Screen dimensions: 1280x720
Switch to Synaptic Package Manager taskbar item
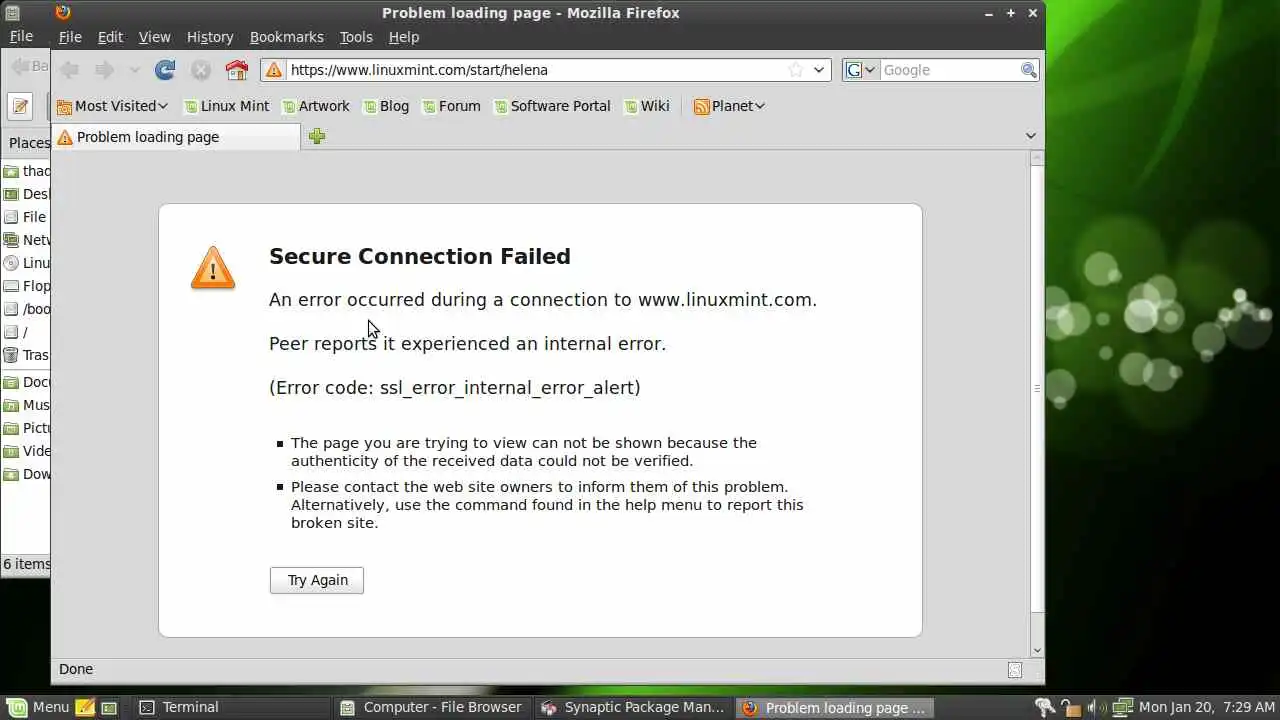pos(634,707)
